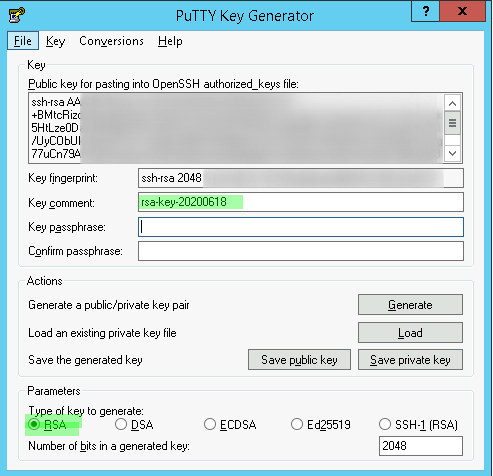Click the 'Key comment:' label
The width and height of the screenshot is (493, 476).
click(x=61, y=203)
